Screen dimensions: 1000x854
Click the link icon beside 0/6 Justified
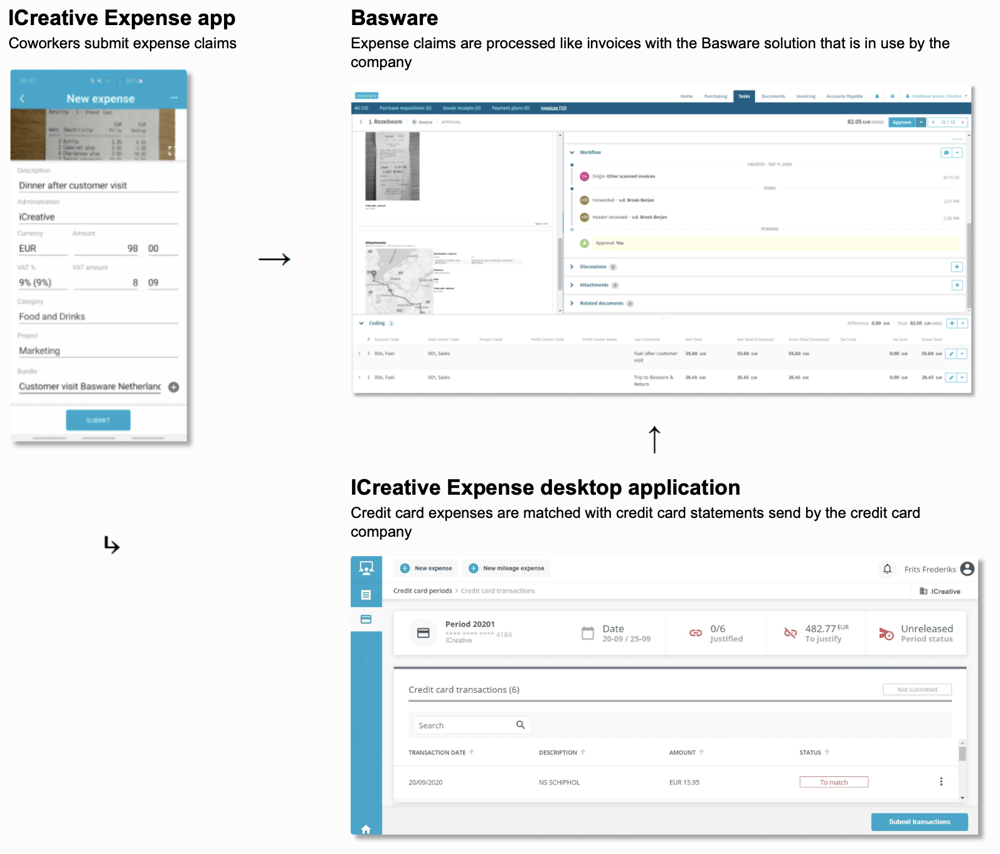click(x=696, y=633)
